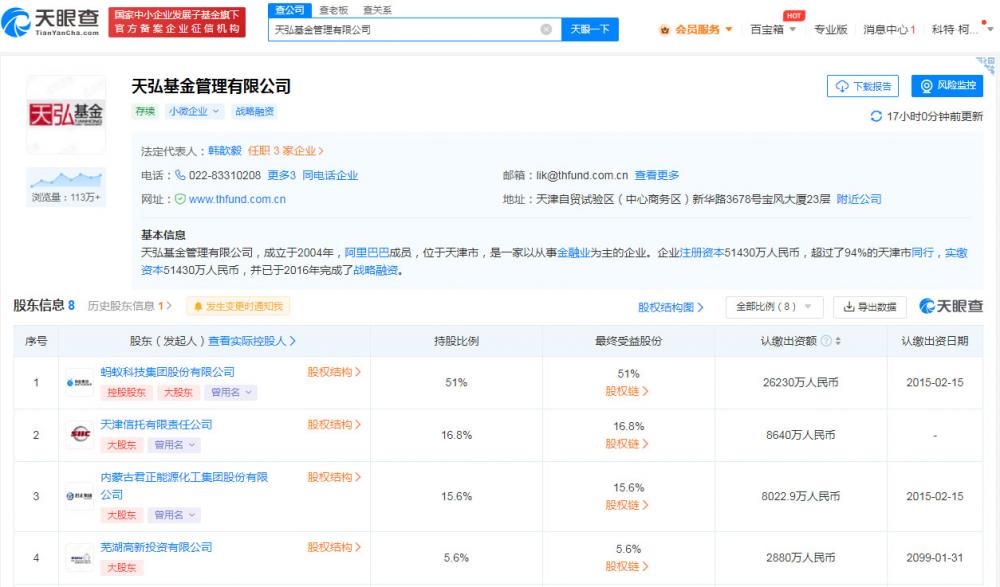Click the 会员服务 crown icon
The image size is (1000, 587).
coord(665,30)
